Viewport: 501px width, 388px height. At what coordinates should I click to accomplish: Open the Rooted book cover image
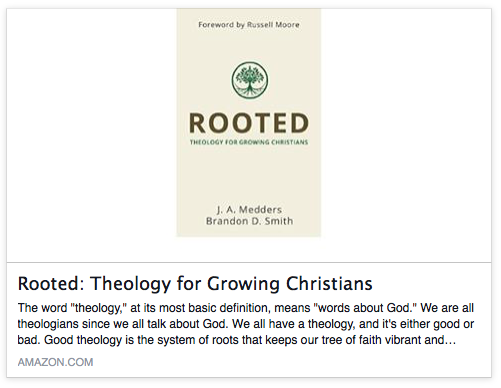click(x=249, y=122)
